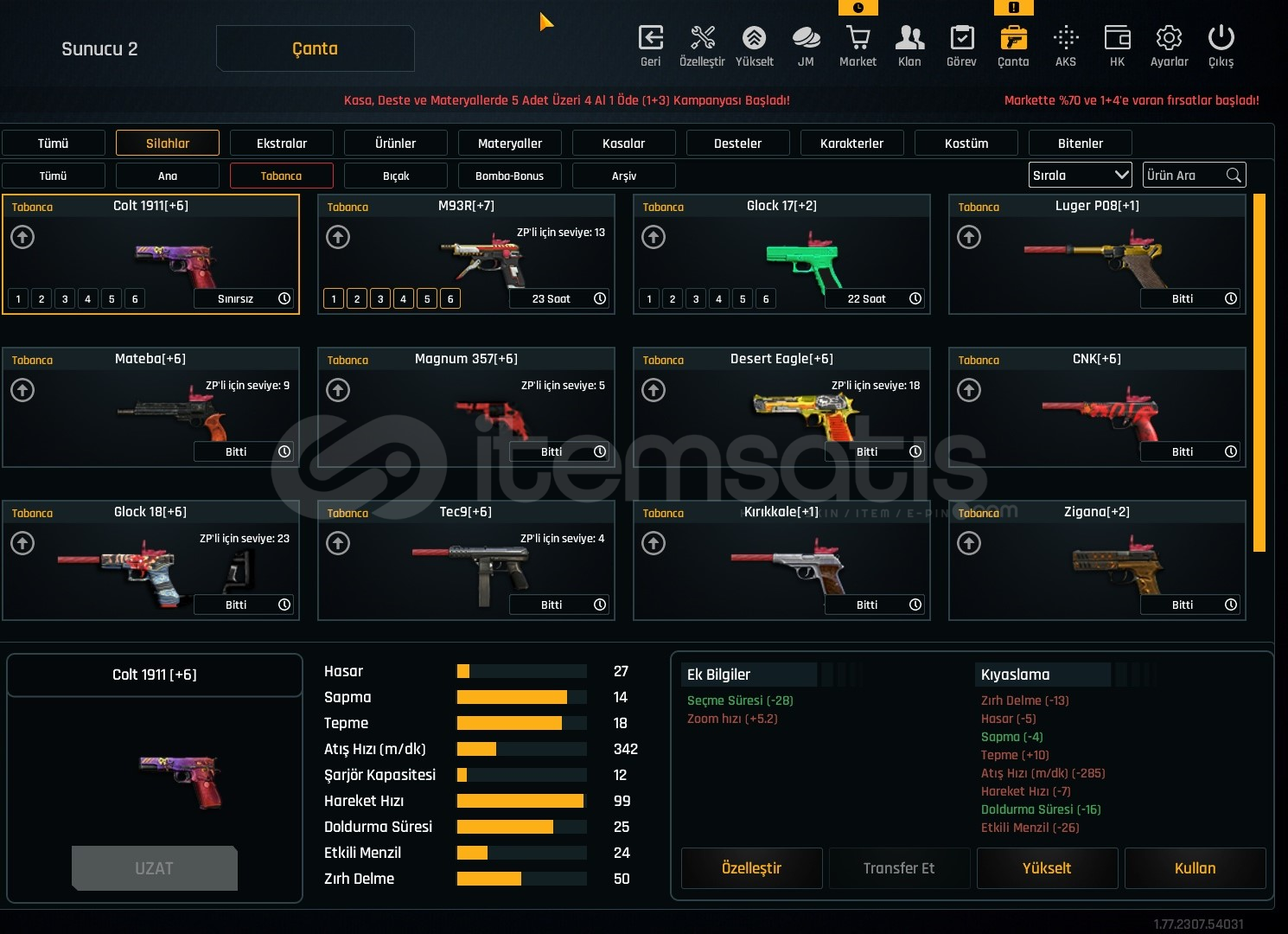Click upgrade arrow on CNK card

[x=969, y=390]
